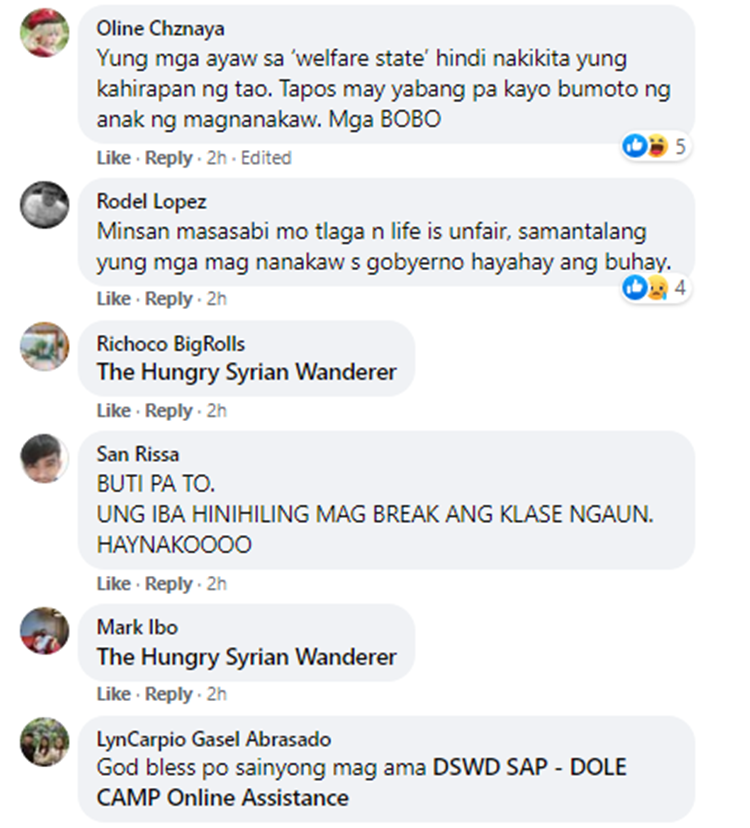750x828 pixels.
Task: Reply to Rodel Lopez's comment
Action: click(168, 299)
